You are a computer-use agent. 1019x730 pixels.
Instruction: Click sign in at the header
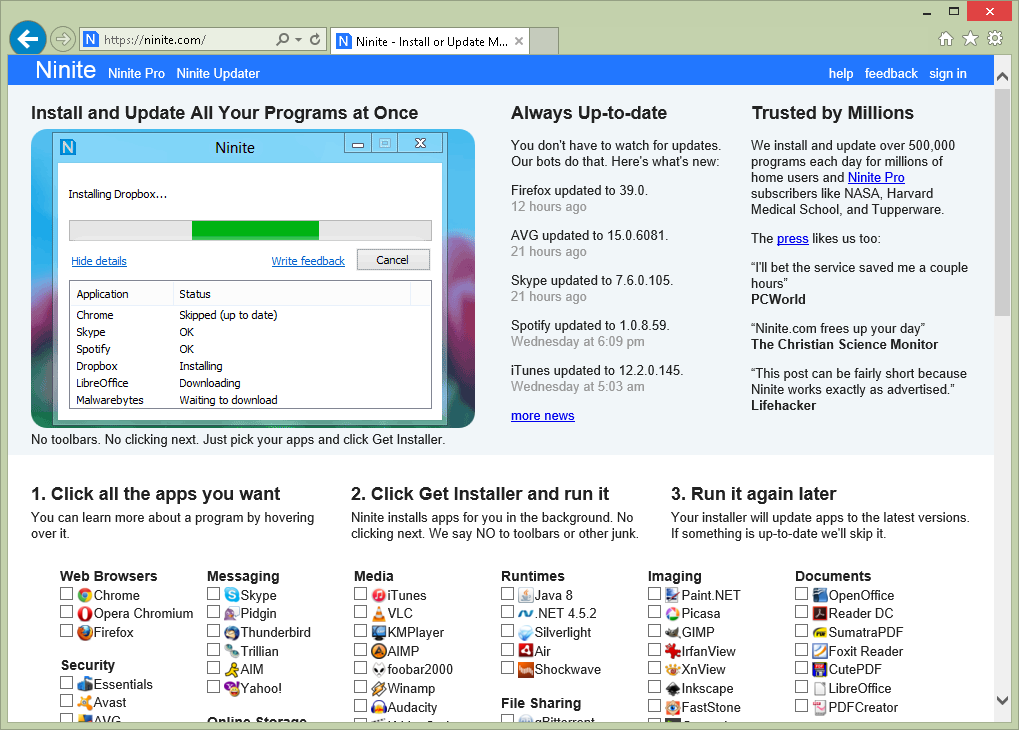948,73
